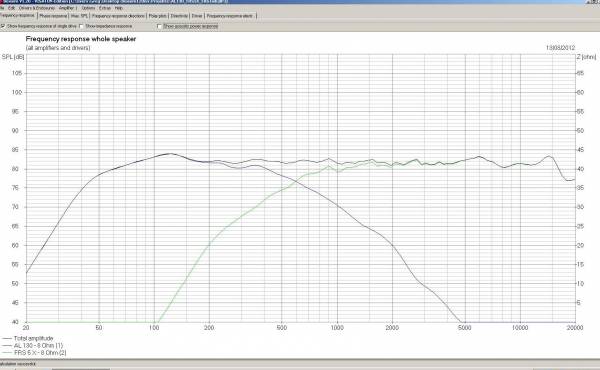Screen dimensions: 600x370
Task: Open the Drivers & Enclosures menu
Action: click(37, 8)
